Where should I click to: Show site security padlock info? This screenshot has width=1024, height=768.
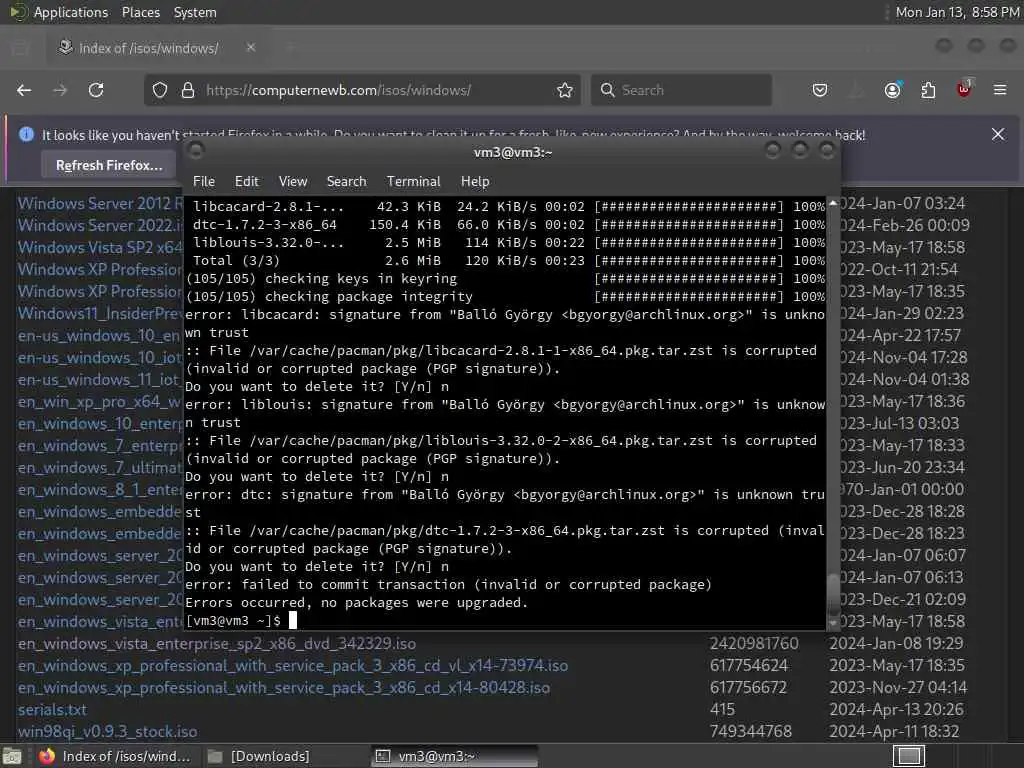[188, 90]
